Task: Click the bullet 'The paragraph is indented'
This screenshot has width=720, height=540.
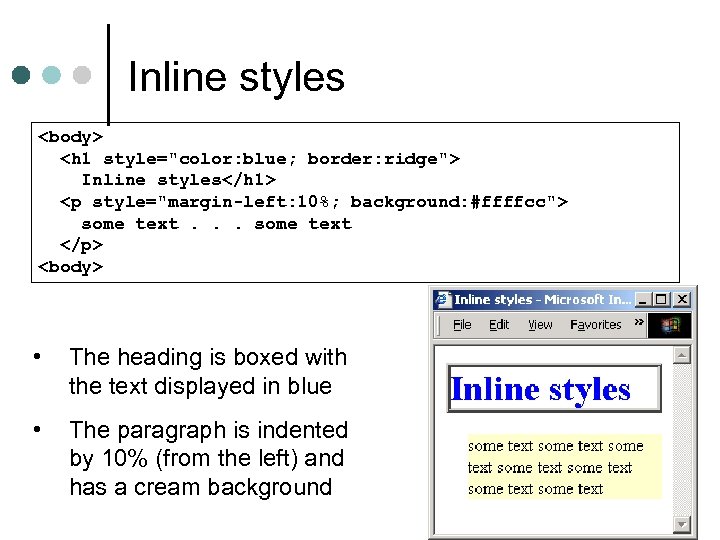Action: point(208,430)
